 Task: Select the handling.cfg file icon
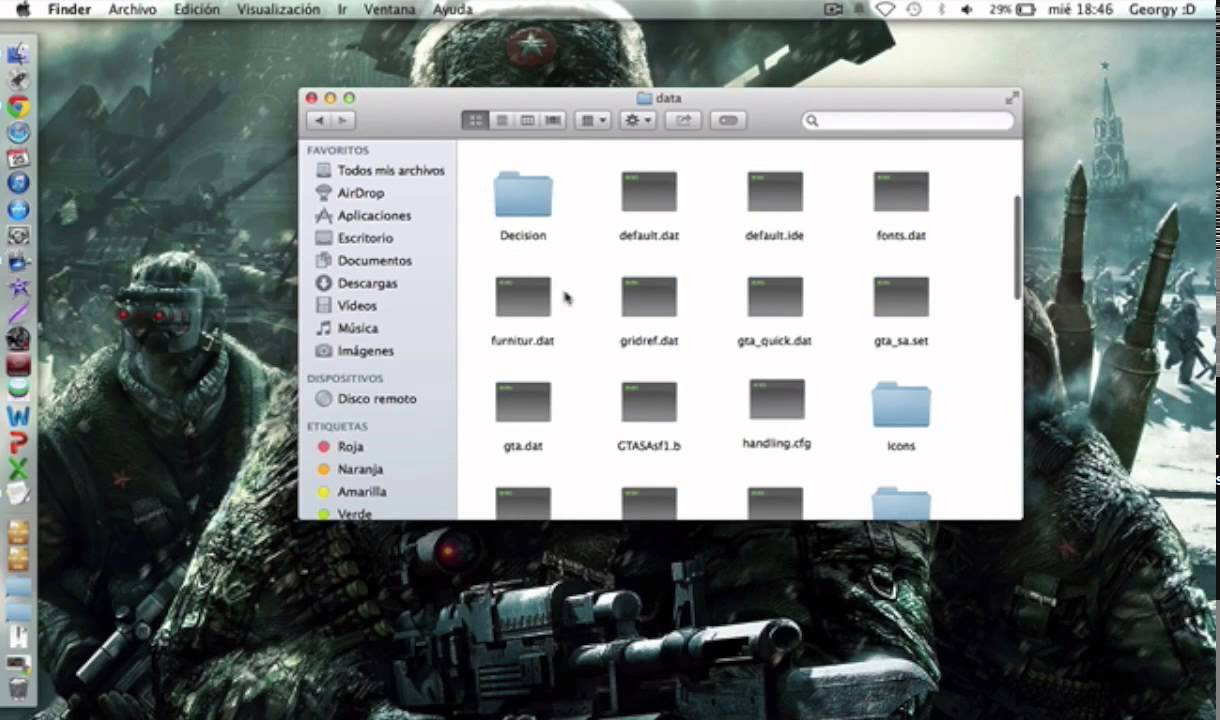coord(777,399)
